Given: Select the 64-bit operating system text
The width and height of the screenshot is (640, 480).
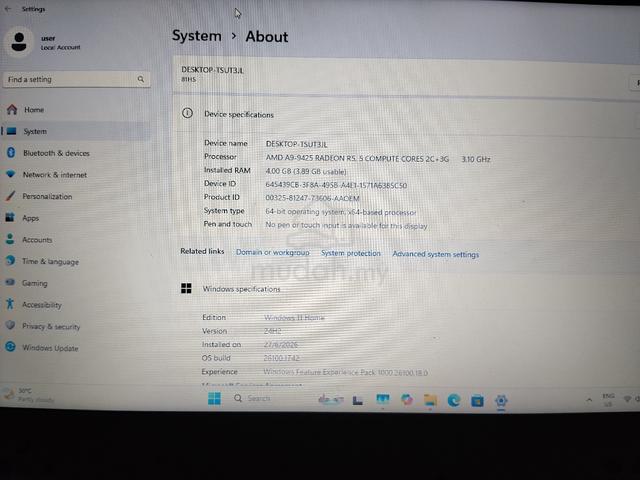Looking at the screenshot, I should pyautogui.click(x=341, y=212).
